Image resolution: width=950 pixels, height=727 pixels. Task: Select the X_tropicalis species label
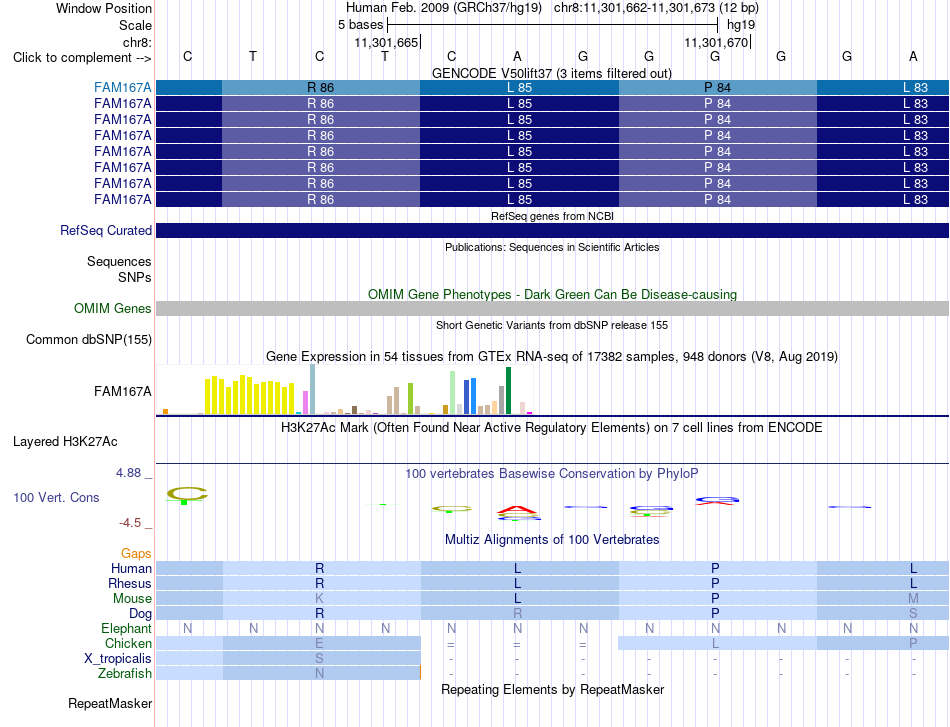118,659
